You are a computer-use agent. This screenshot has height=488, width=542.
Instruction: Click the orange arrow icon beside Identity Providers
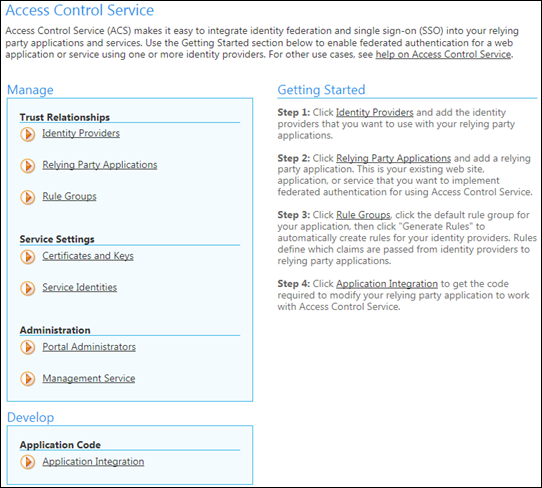coord(28,134)
